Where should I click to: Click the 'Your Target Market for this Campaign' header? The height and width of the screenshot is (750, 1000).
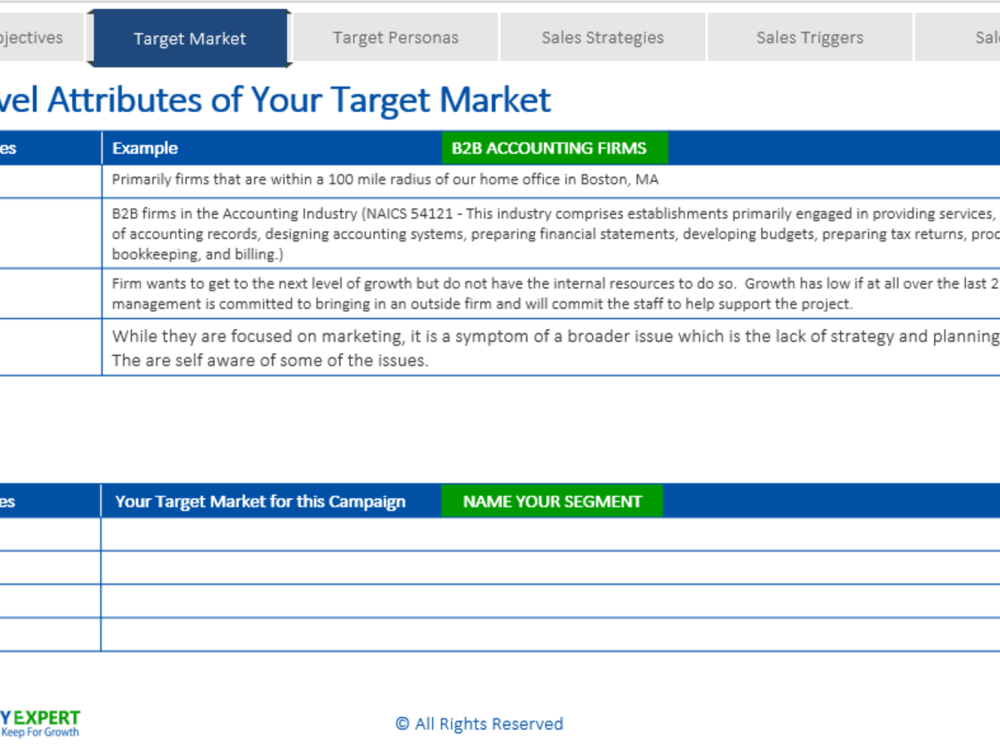pyautogui.click(x=260, y=501)
